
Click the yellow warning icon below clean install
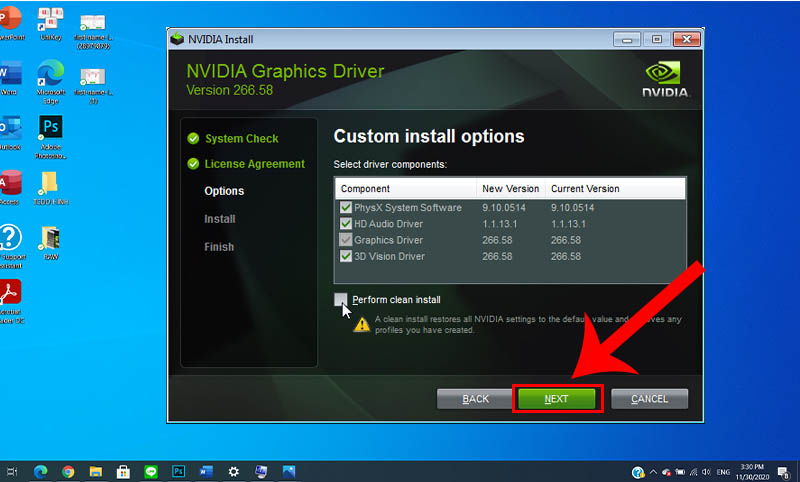tap(362, 324)
